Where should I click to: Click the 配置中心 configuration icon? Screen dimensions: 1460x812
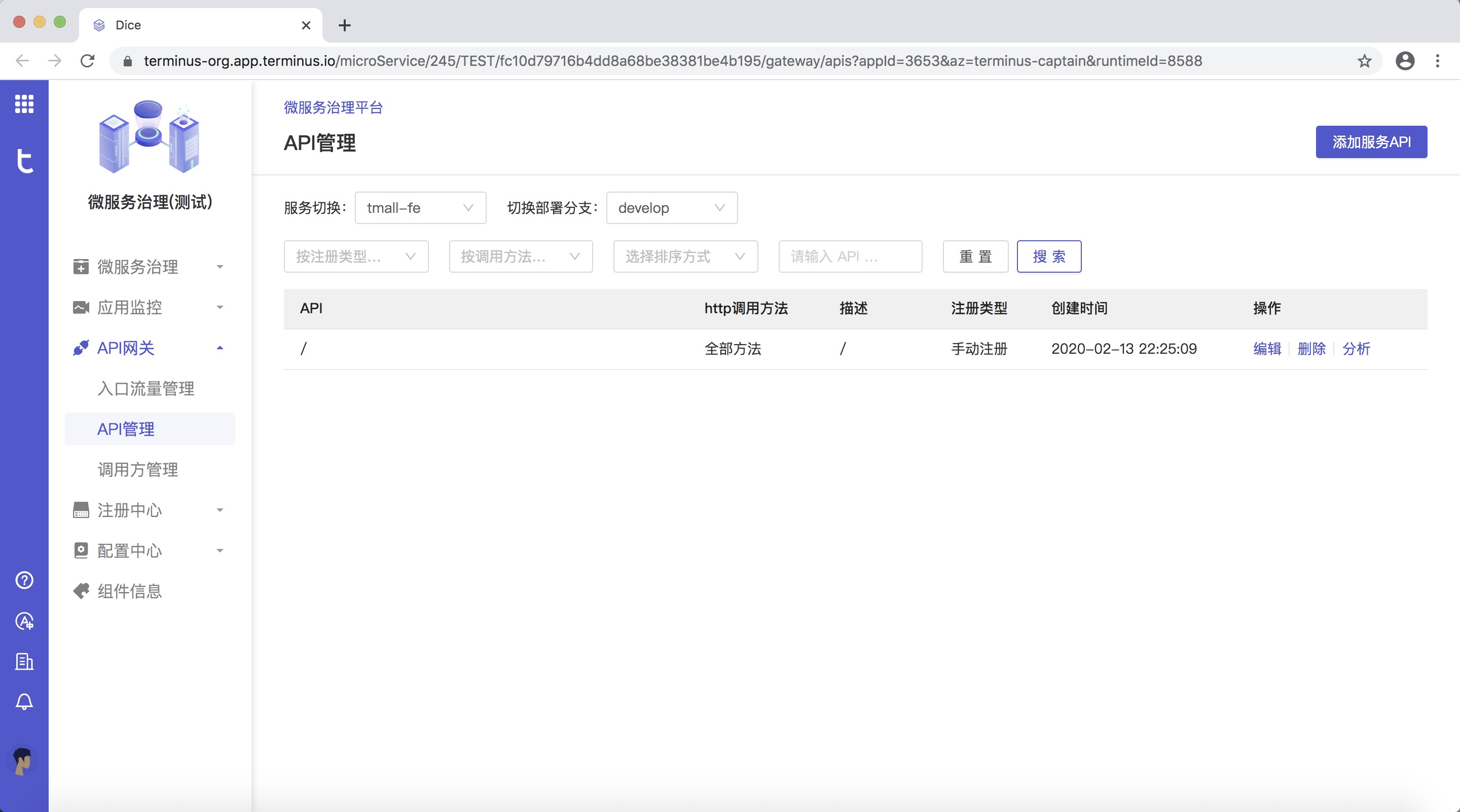point(80,550)
